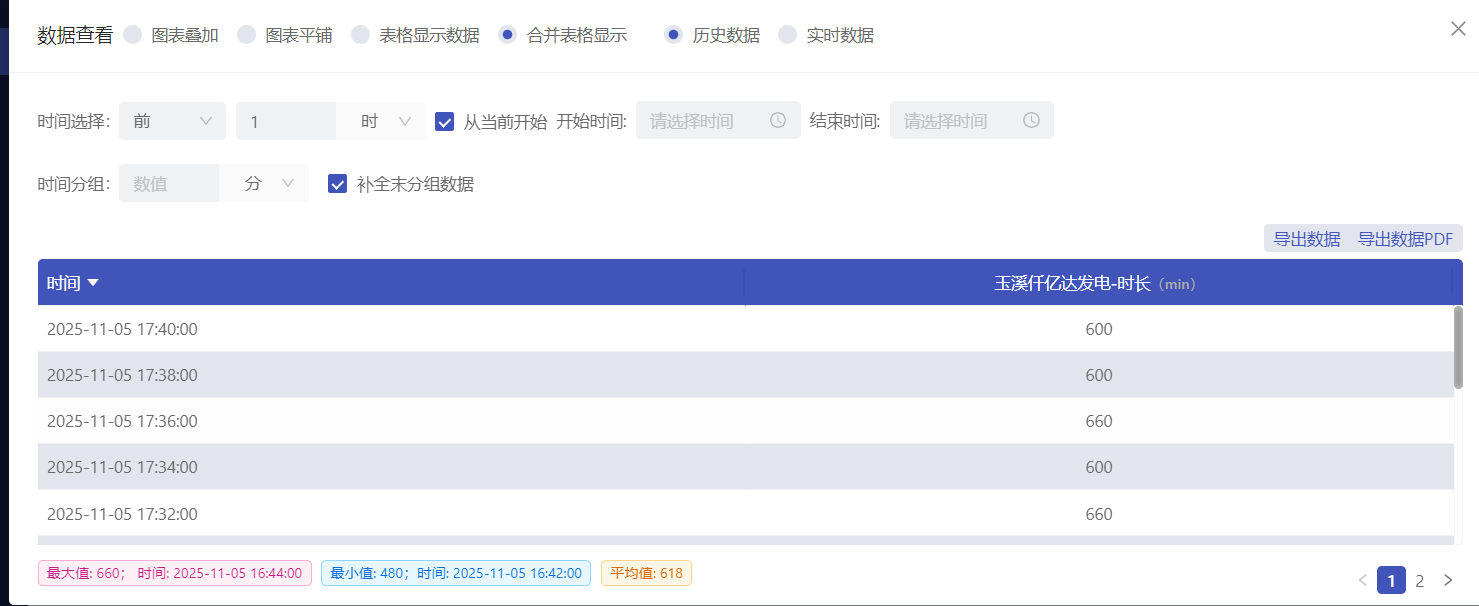The height and width of the screenshot is (606, 1479).
Task: Expand the 分 grouping unit dropdown
Action: 265,183
